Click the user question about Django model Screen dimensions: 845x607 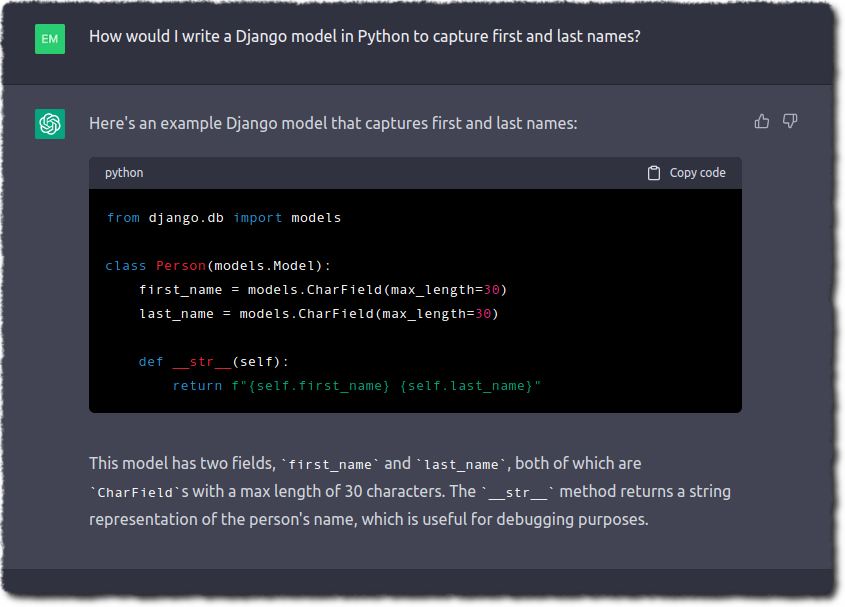tap(365, 37)
